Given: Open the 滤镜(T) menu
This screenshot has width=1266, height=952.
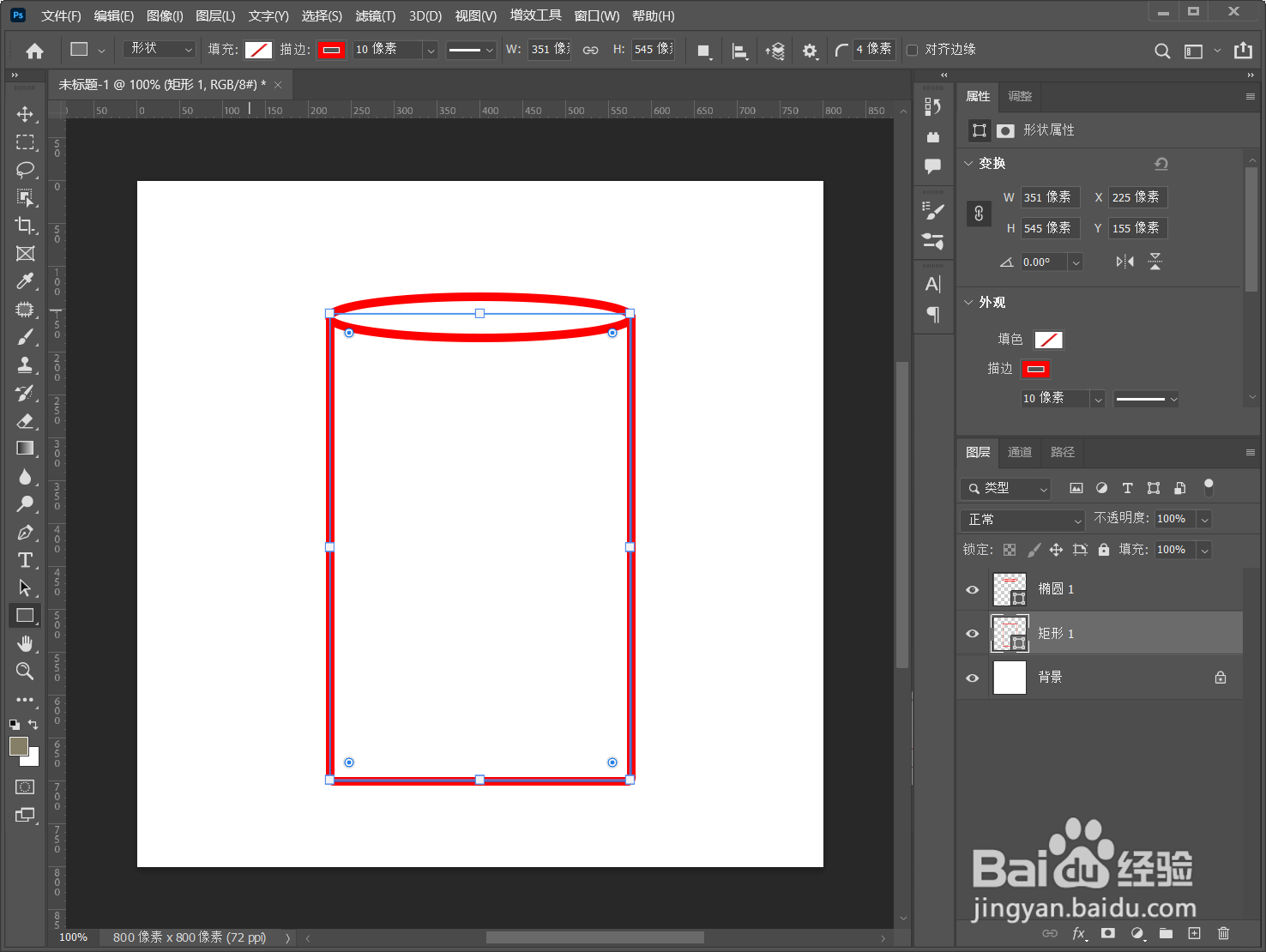Looking at the screenshot, I should [x=376, y=15].
